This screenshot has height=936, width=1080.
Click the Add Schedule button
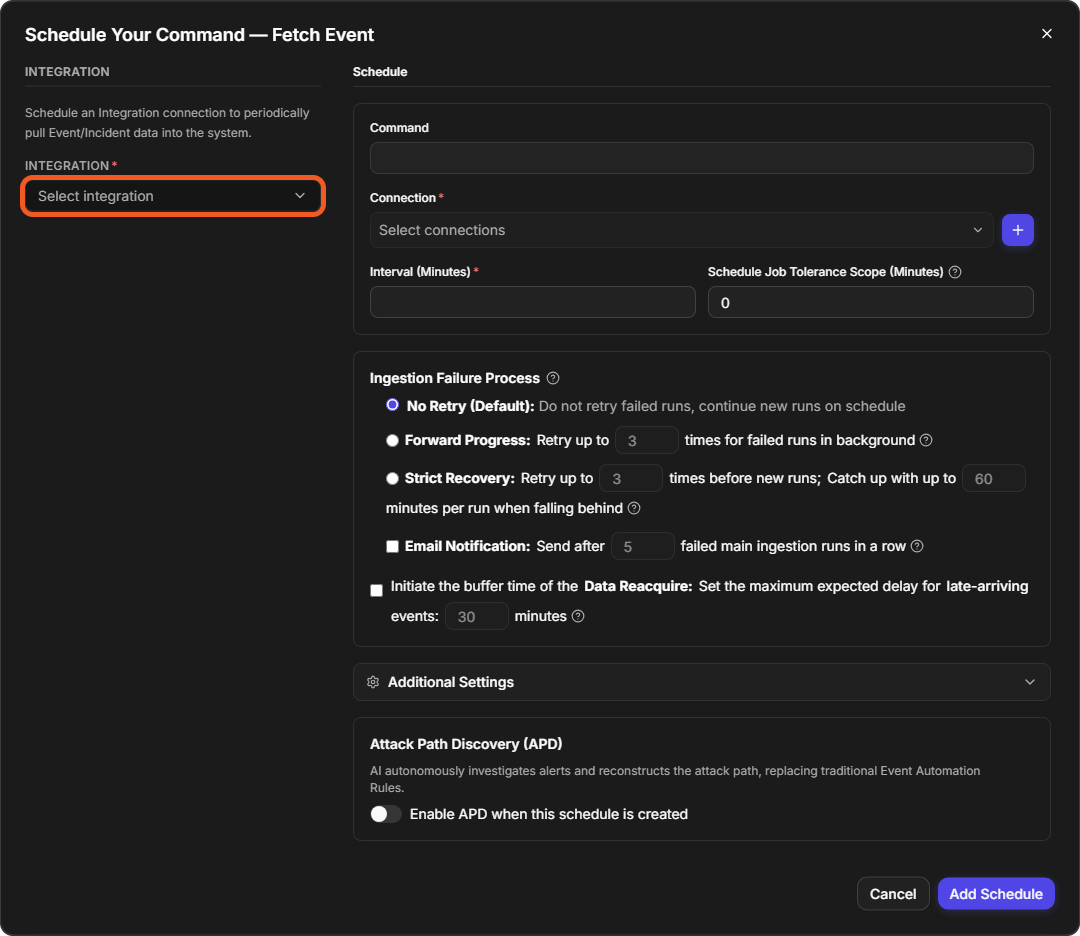pos(996,894)
